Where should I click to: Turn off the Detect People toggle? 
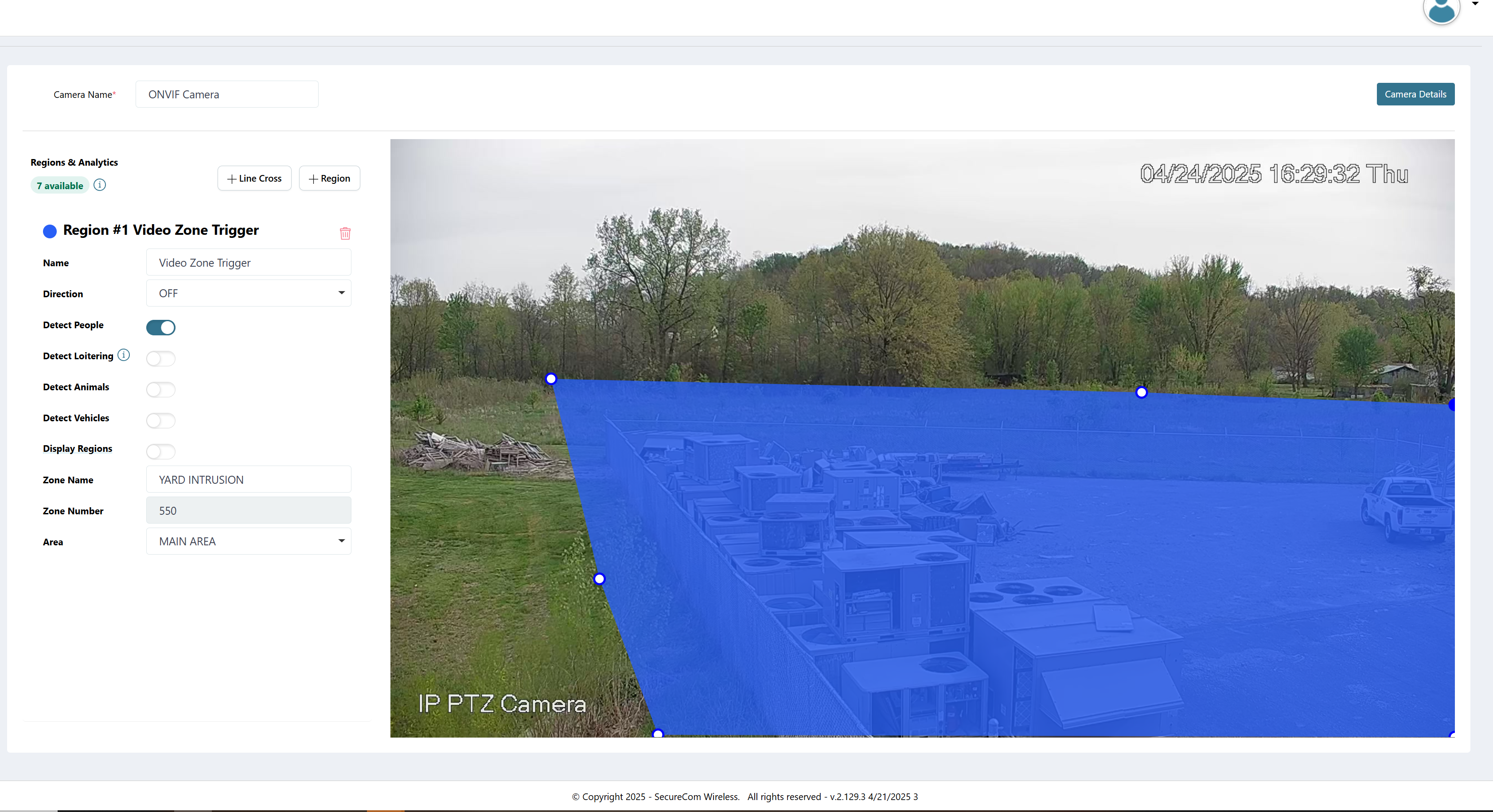[160, 327]
